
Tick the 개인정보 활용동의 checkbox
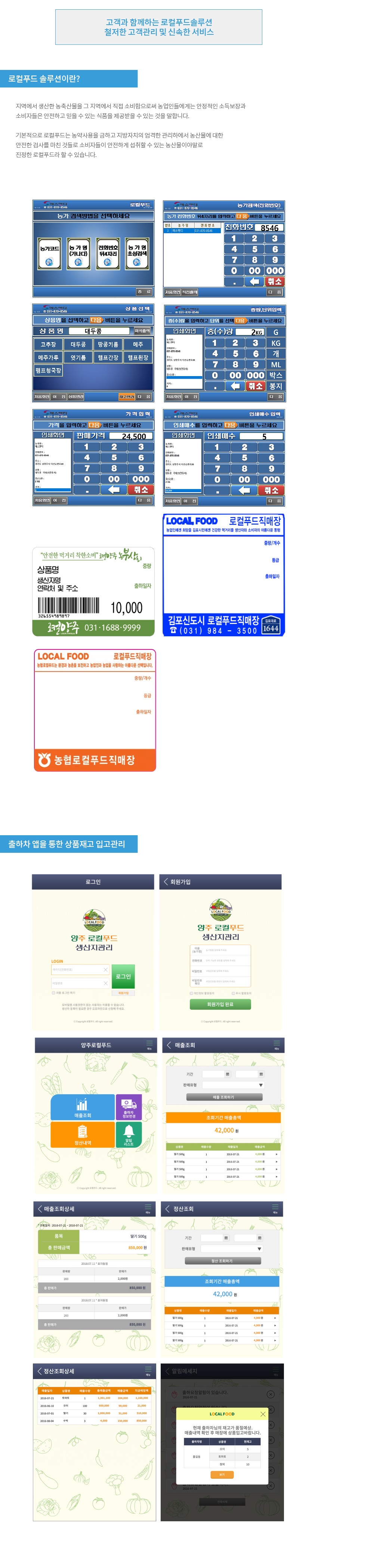coord(191,993)
